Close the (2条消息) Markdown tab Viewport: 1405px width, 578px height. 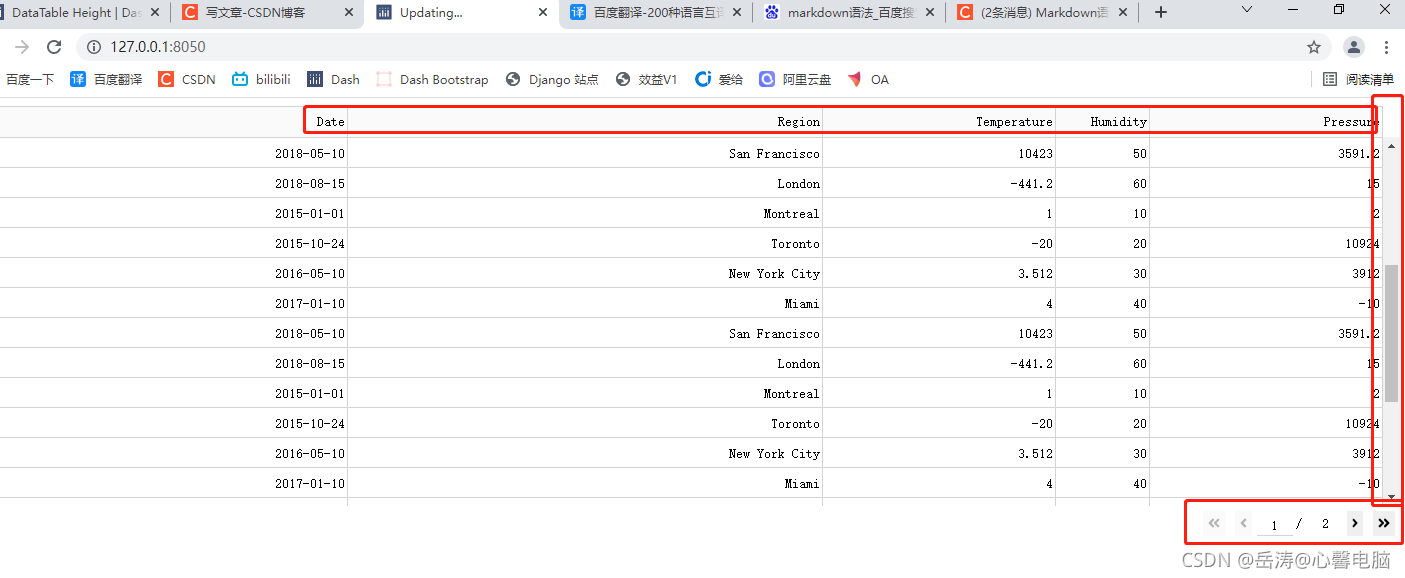(1123, 13)
